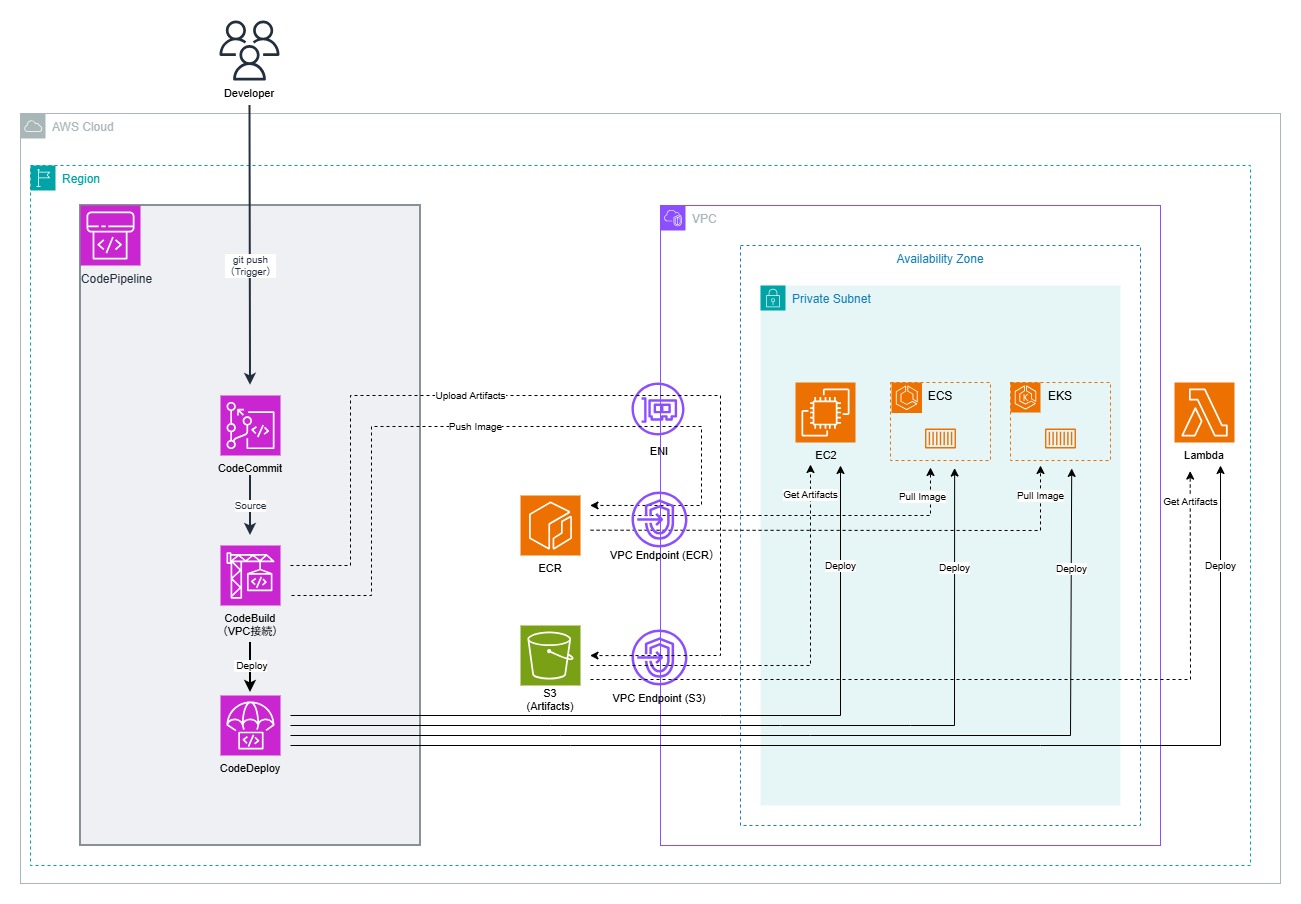Click the Region flag icon
This screenshot has width=1301, height=904.
[x=43, y=178]
